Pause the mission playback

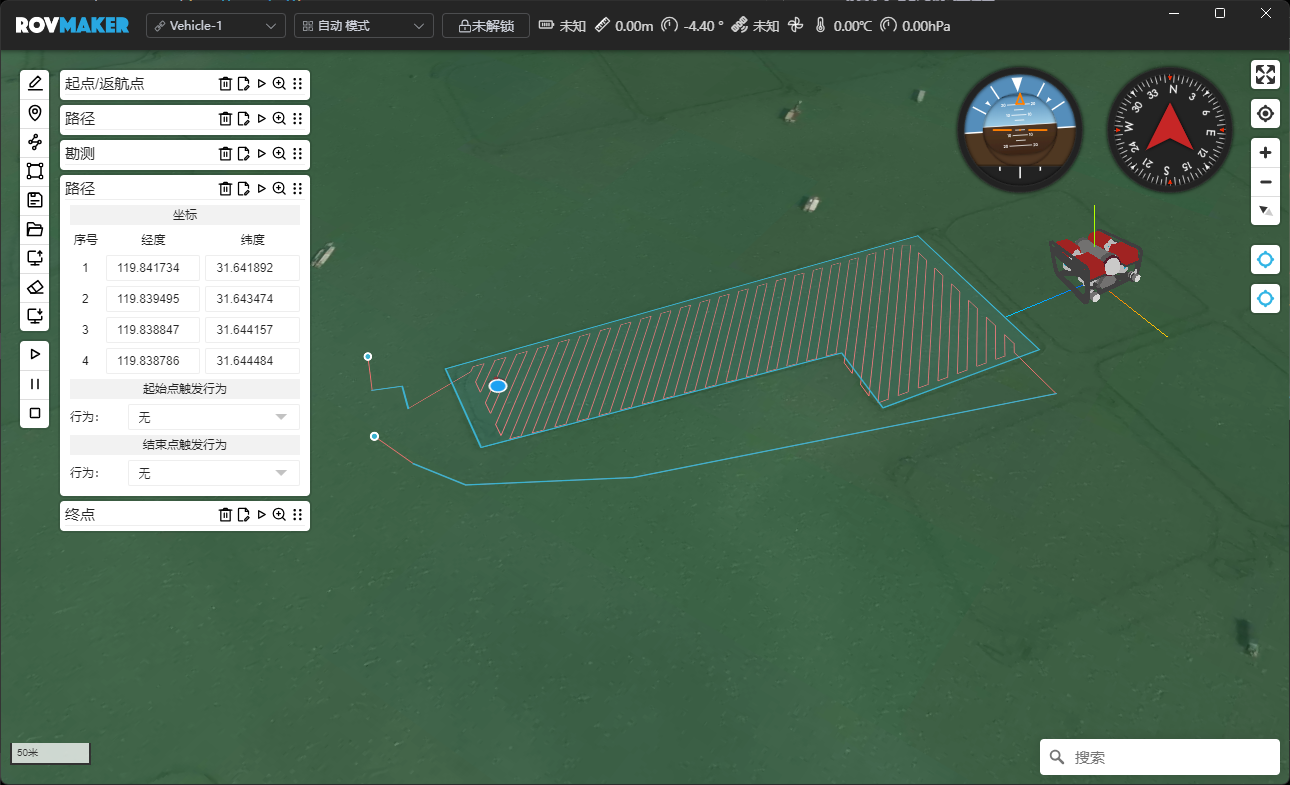[35, 384]
